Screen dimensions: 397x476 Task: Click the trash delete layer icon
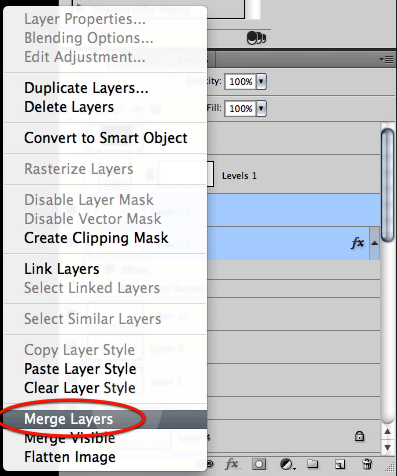[367, 464]
